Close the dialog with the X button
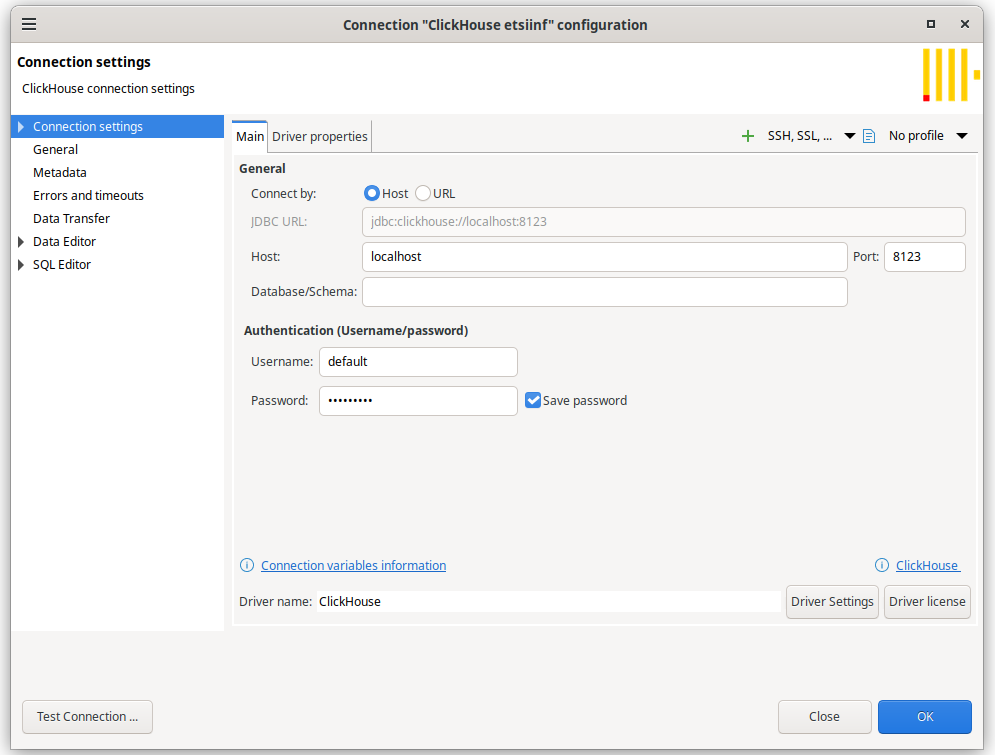 tap(965, 24)
